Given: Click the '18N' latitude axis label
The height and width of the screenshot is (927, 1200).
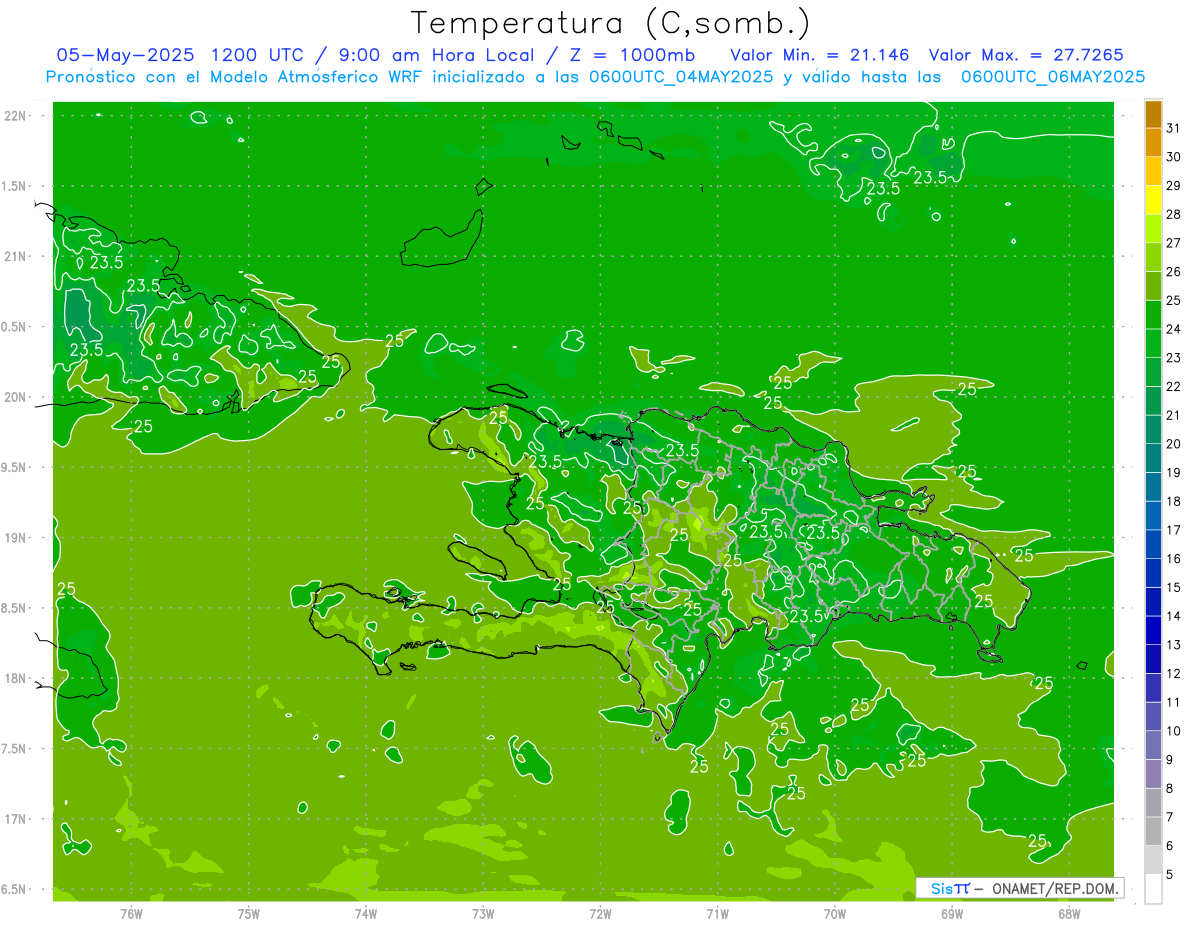Looking at the screenshot, I should pos(15,679).
